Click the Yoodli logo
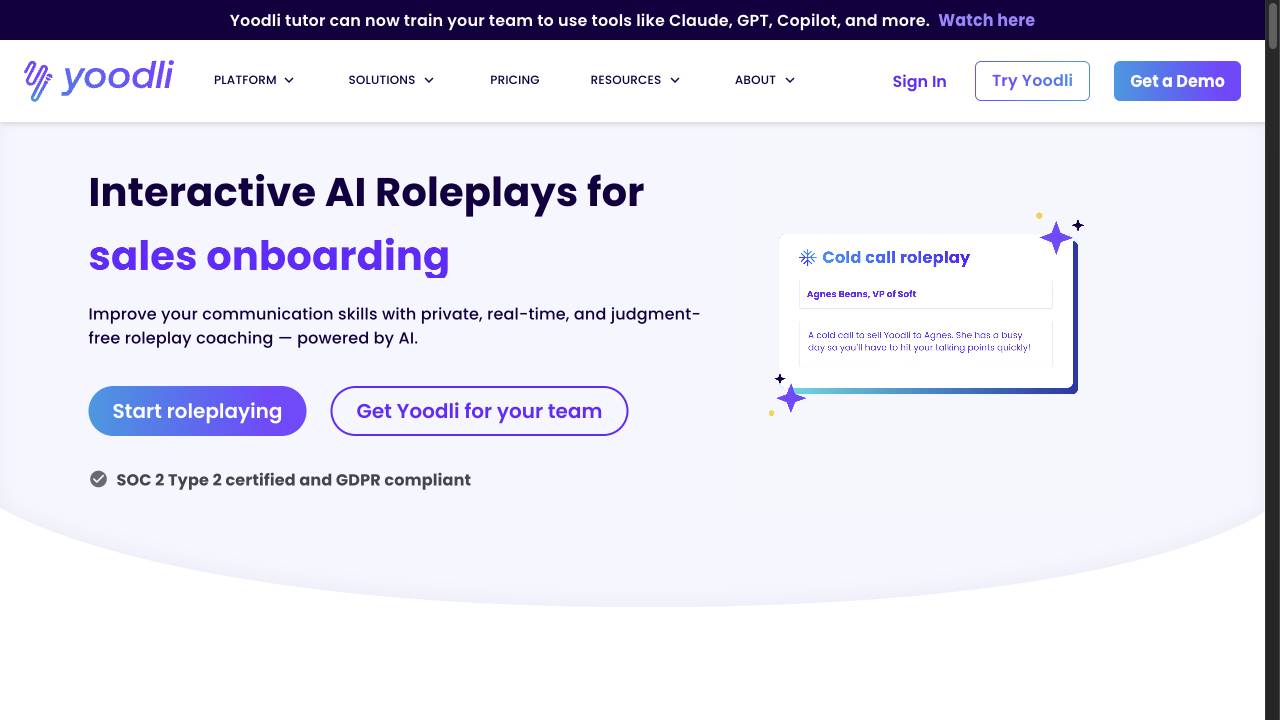1280x720 pixels. pyautogui.click(x=99, y=80)
